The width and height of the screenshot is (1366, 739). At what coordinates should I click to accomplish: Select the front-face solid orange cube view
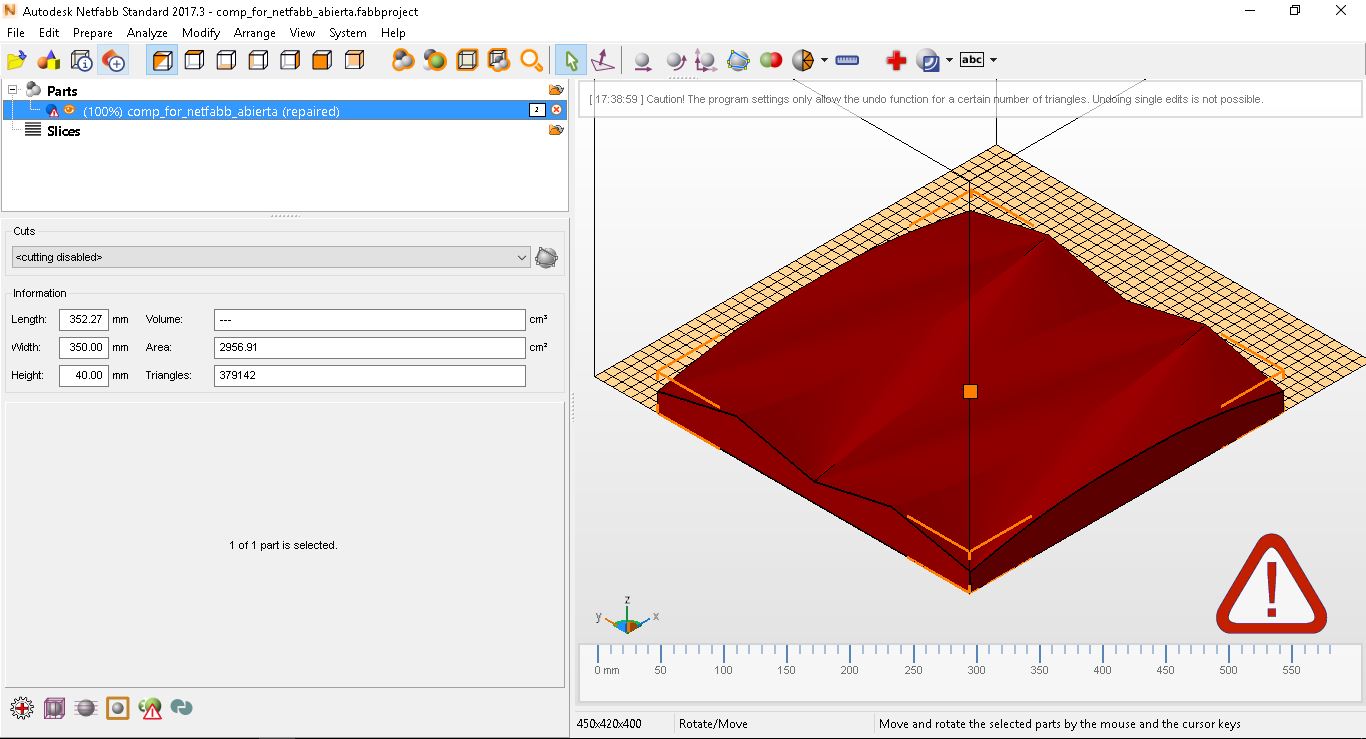coord(322,61)
